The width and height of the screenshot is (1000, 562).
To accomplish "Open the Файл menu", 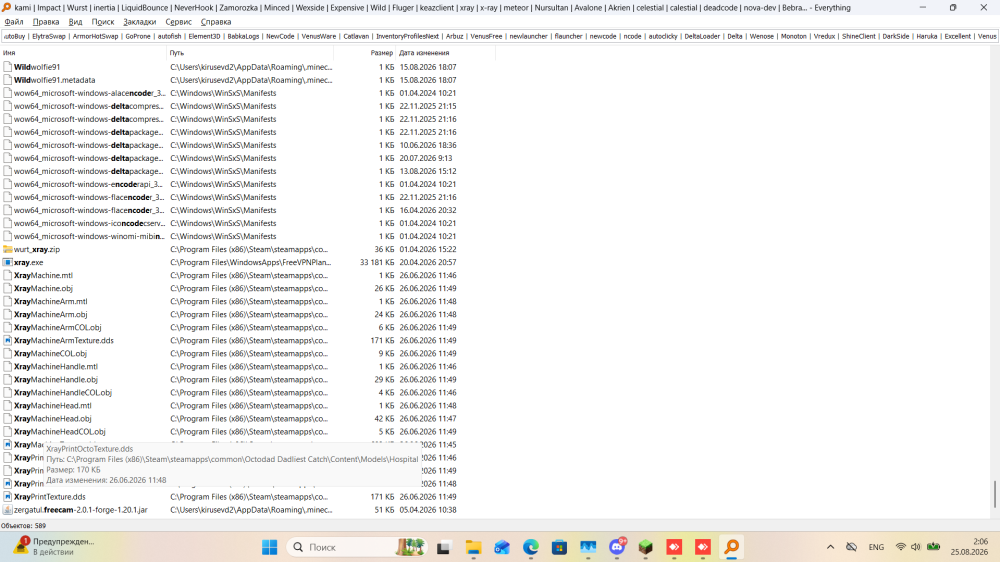I will [x=14, y=22].
